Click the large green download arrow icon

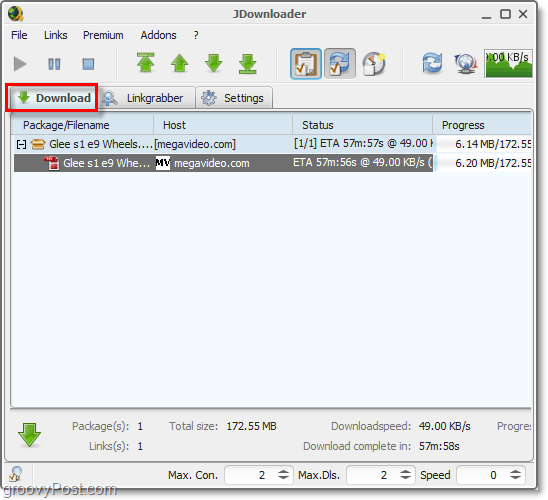(x=29, y=435)
